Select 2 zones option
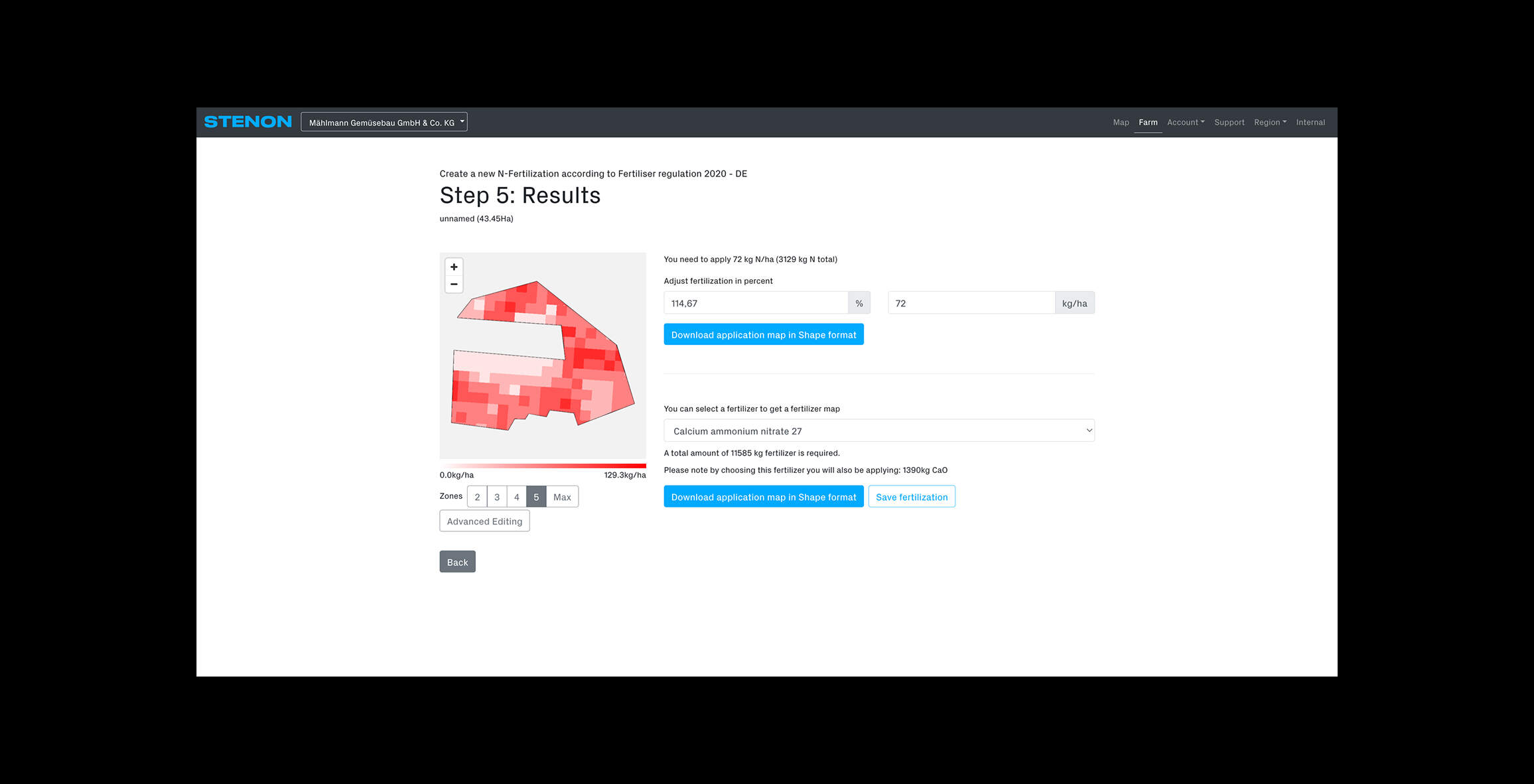 coord(477,497)
